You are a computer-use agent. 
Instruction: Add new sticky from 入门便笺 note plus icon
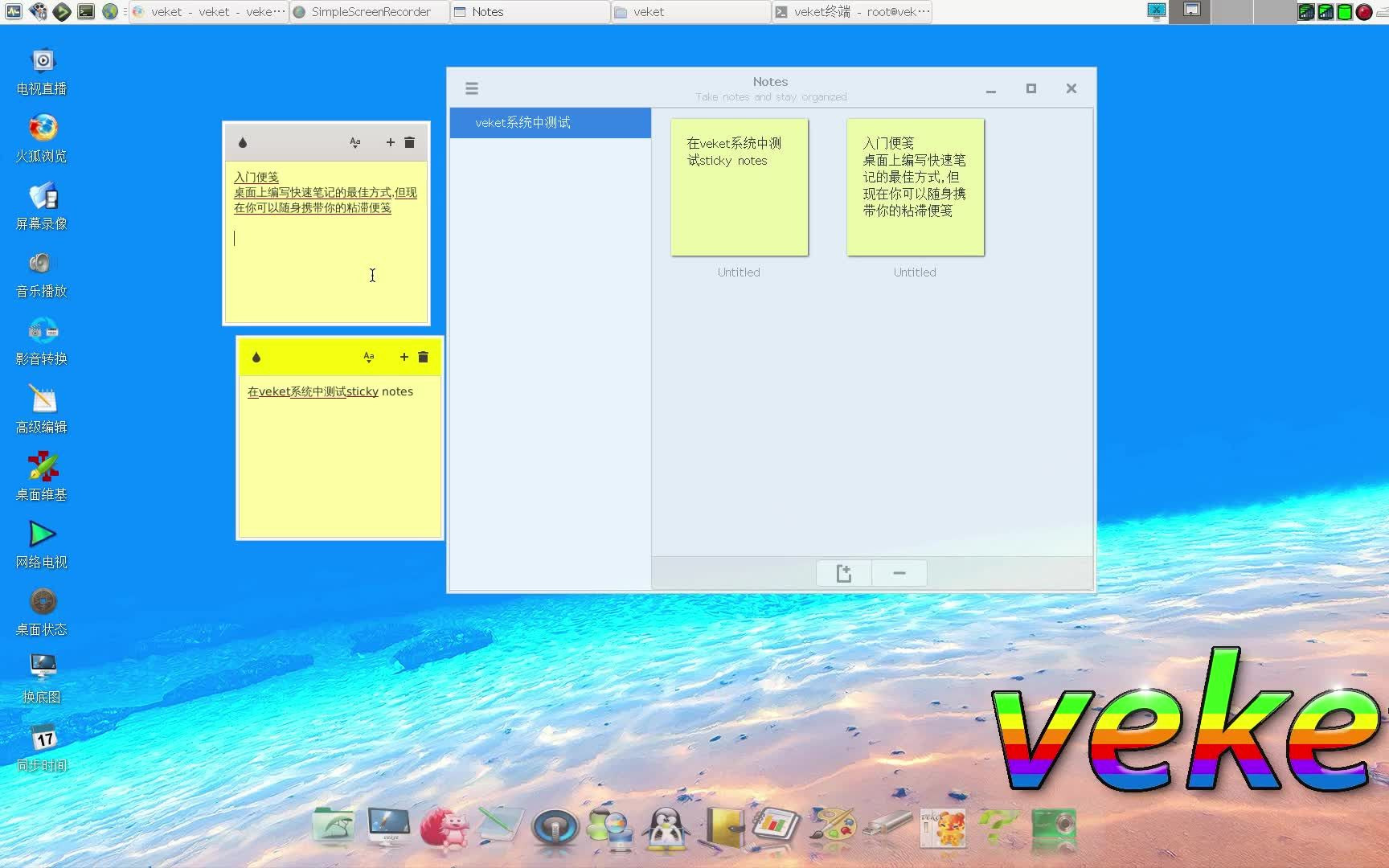[x=391, y=142]
